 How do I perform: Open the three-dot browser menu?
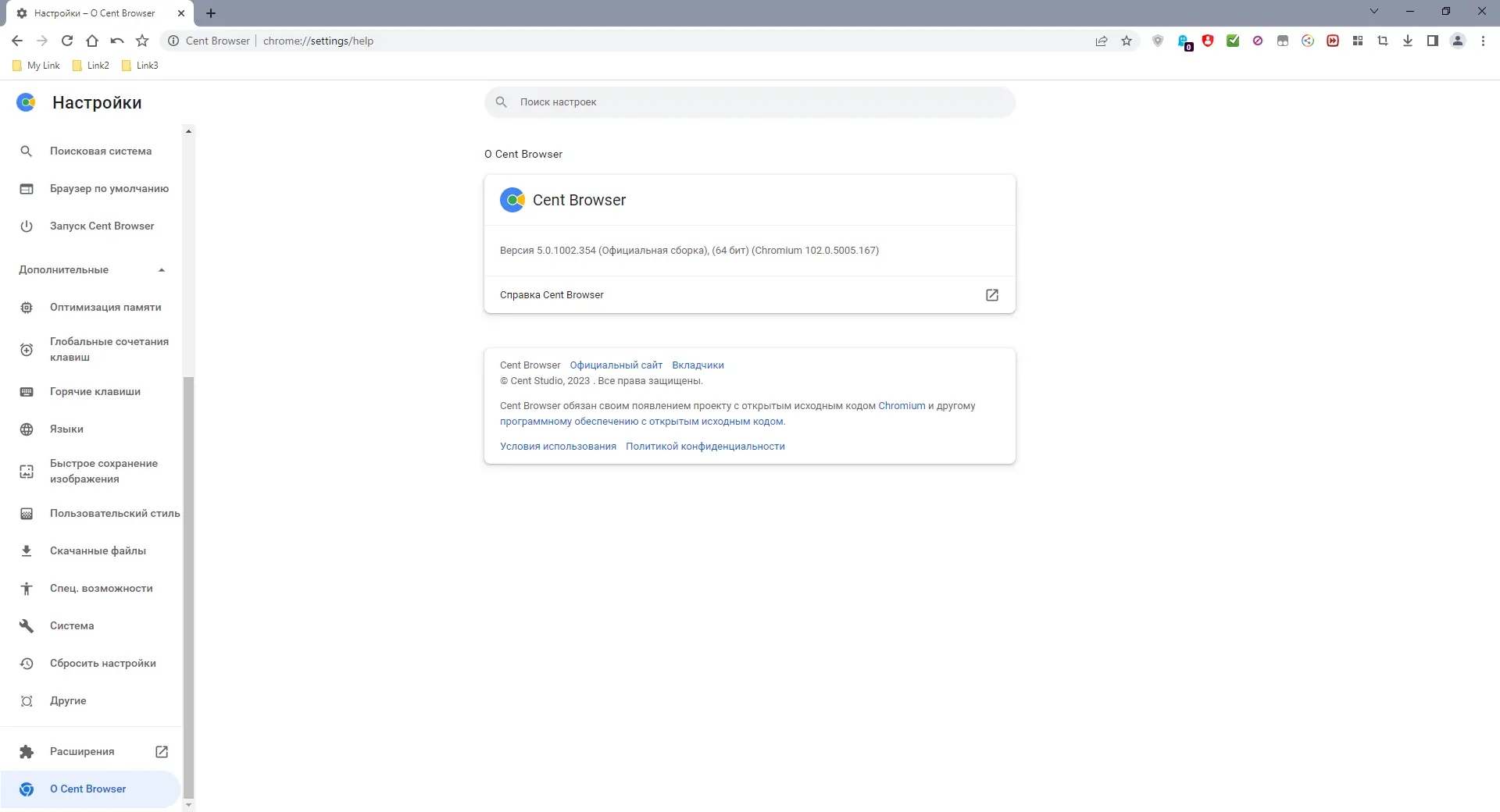pyautogui.click(x=1483, y=41)
